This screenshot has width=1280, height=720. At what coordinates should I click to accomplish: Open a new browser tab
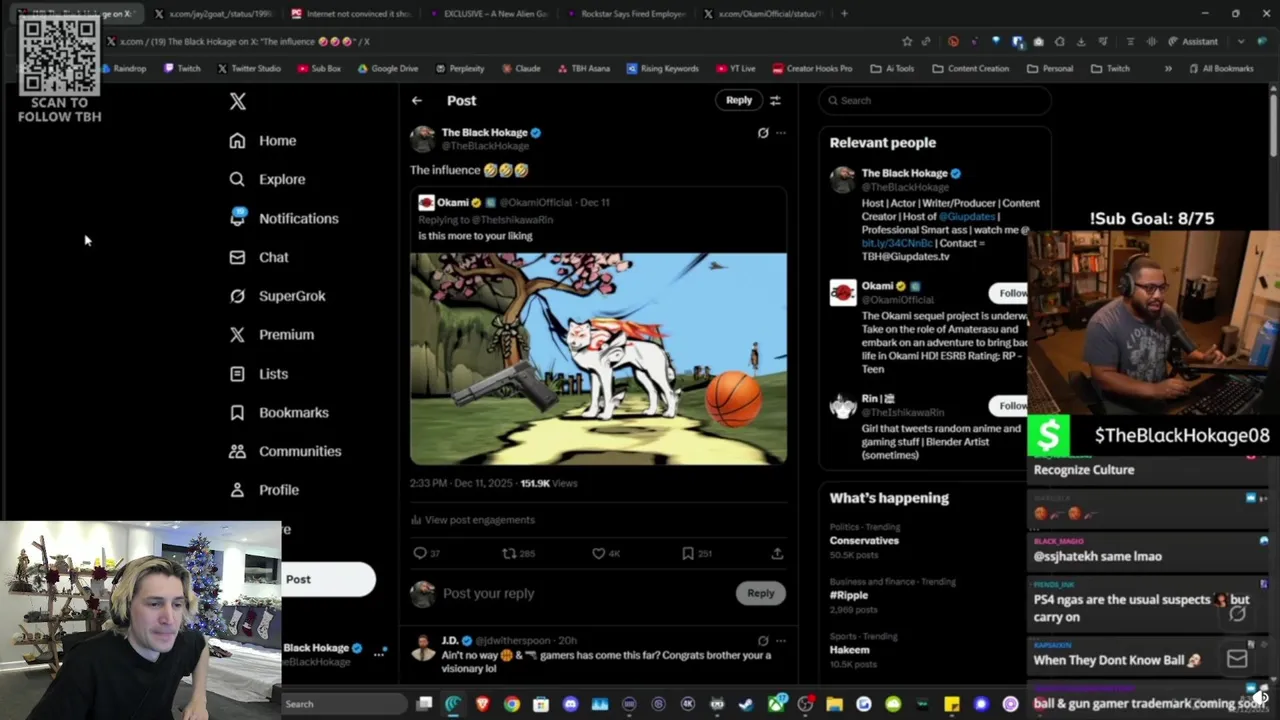click(x=844, y=14)
